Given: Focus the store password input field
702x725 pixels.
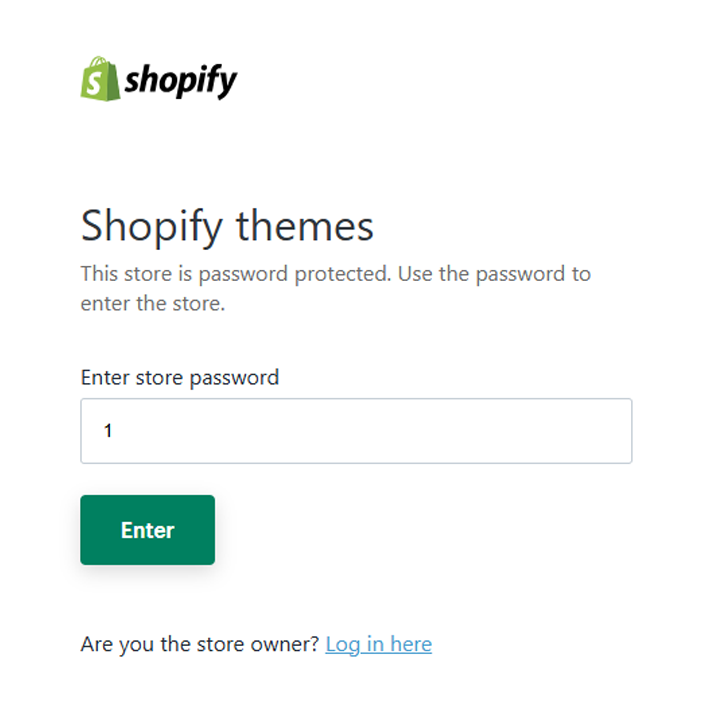Looking at the screenshot, I should pos(356,431).
